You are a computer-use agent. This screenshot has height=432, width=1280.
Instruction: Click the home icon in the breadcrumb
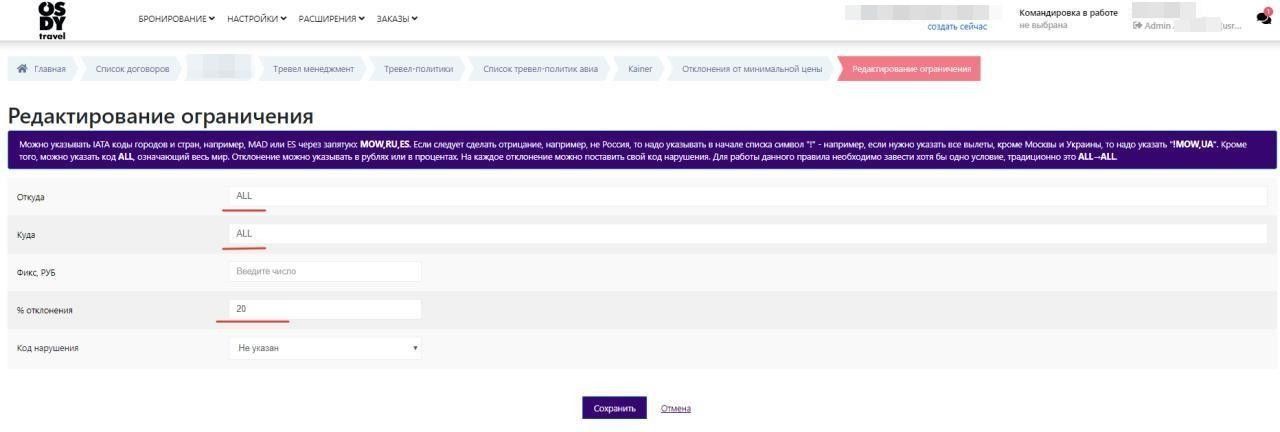[x=22, y=69]
